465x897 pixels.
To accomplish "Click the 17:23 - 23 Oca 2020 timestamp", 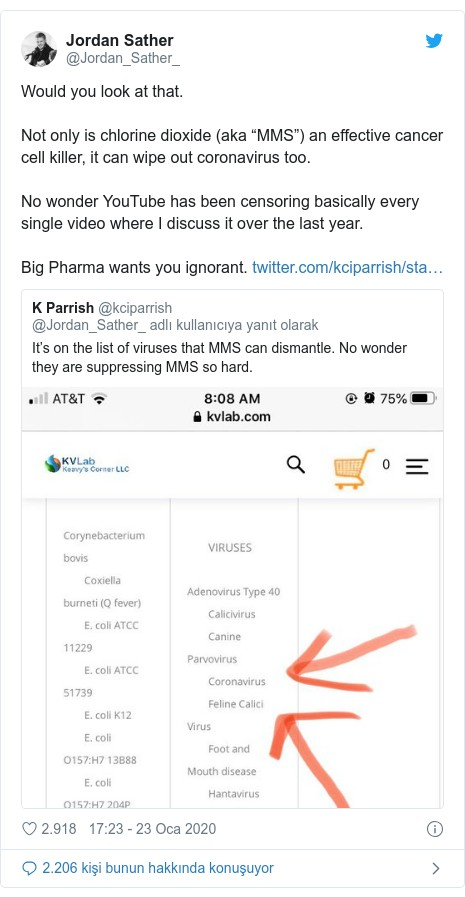I will [152, 828].
